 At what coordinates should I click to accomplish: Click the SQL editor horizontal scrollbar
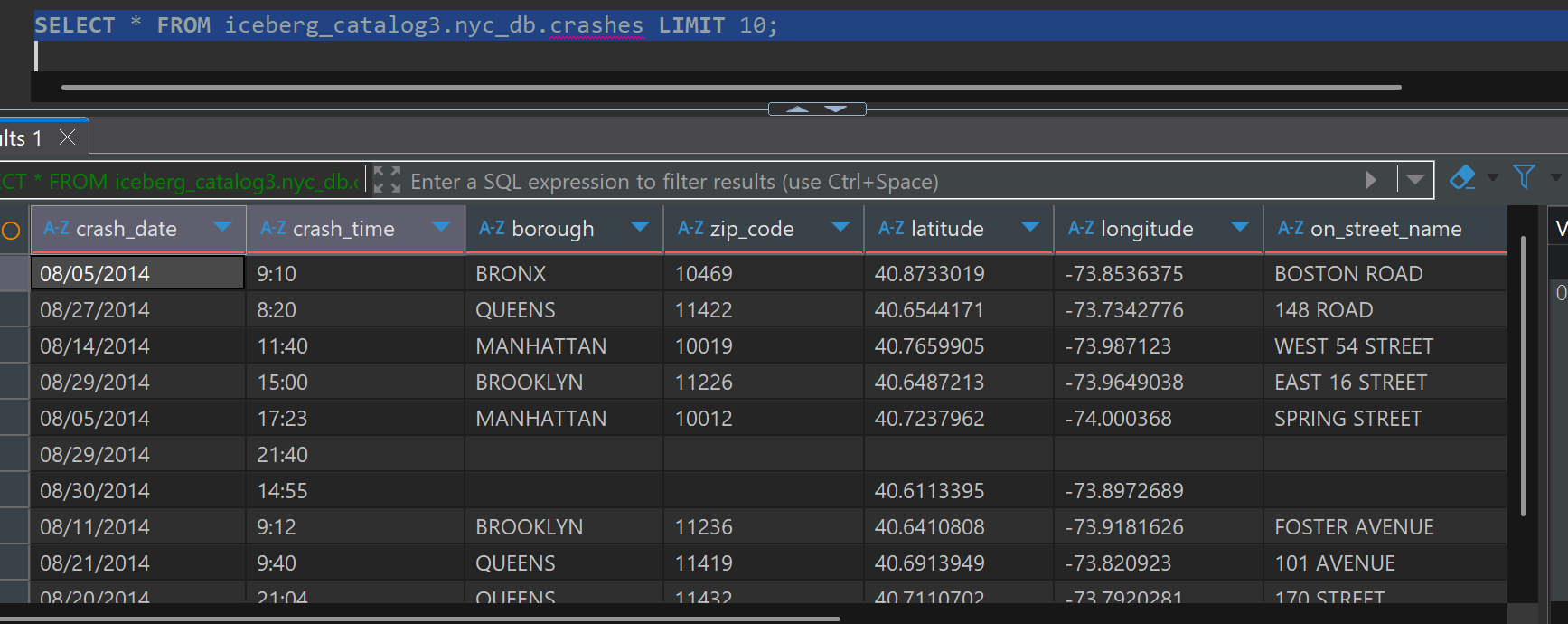[x=730, y=88]
